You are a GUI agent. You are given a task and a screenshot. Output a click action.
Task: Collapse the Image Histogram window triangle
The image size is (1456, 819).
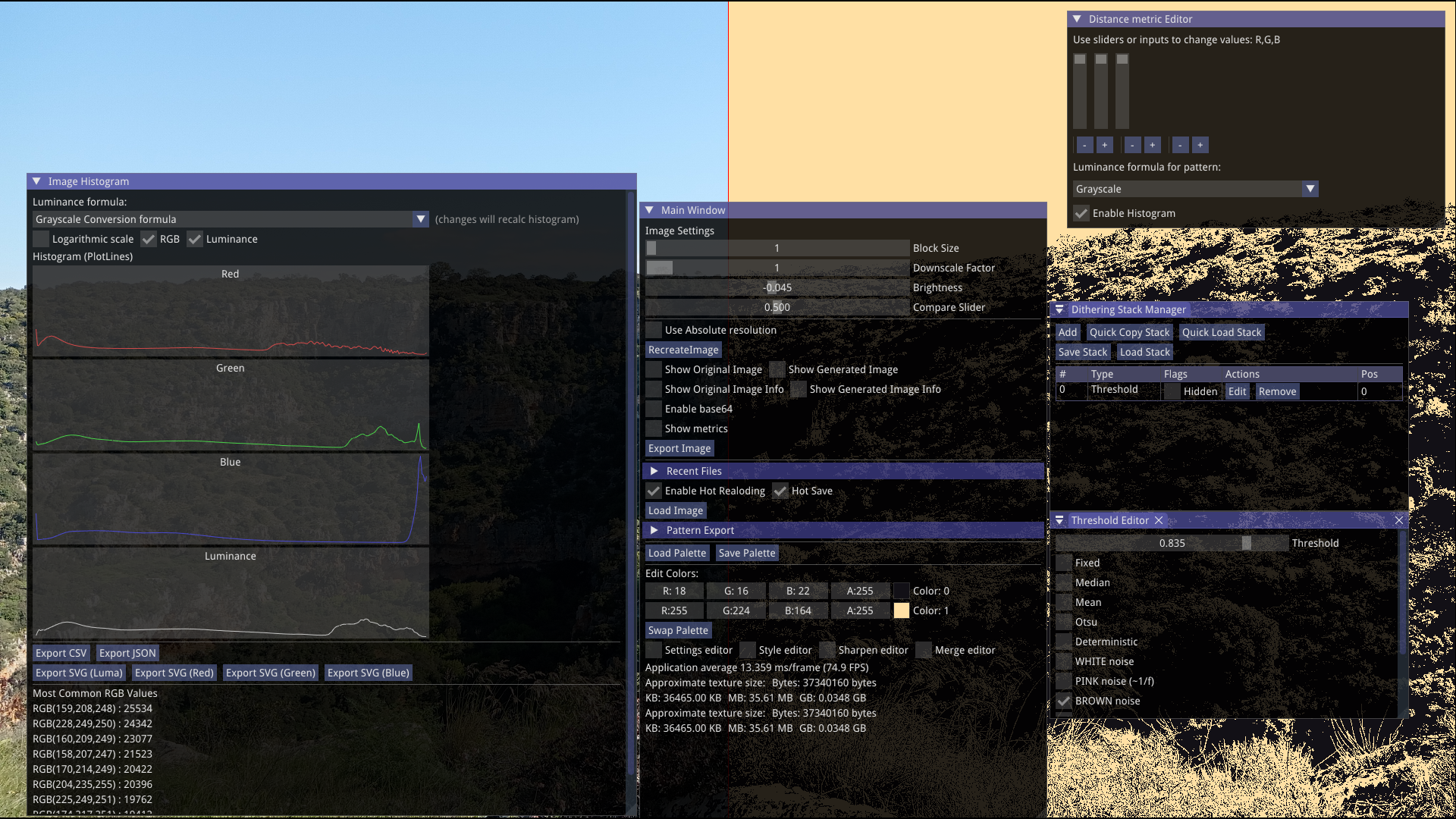(36, 181)
